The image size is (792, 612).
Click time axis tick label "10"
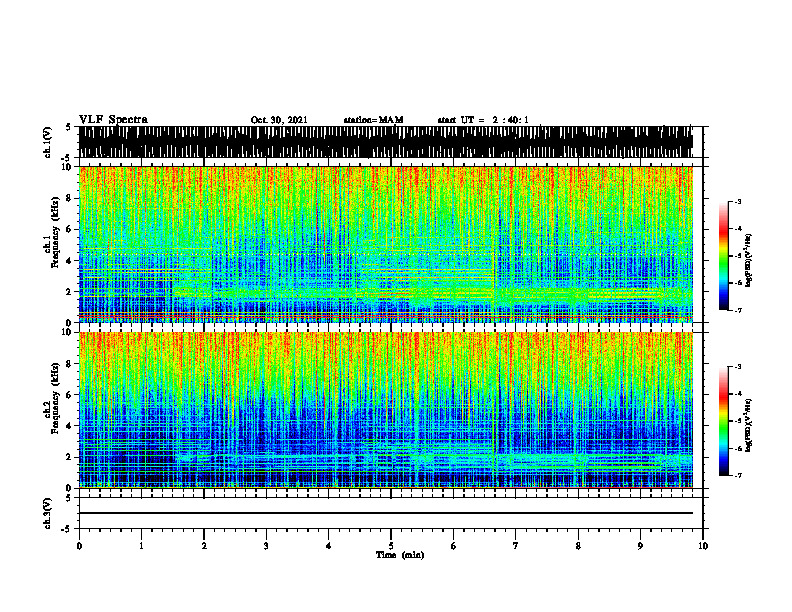(703, 546)
